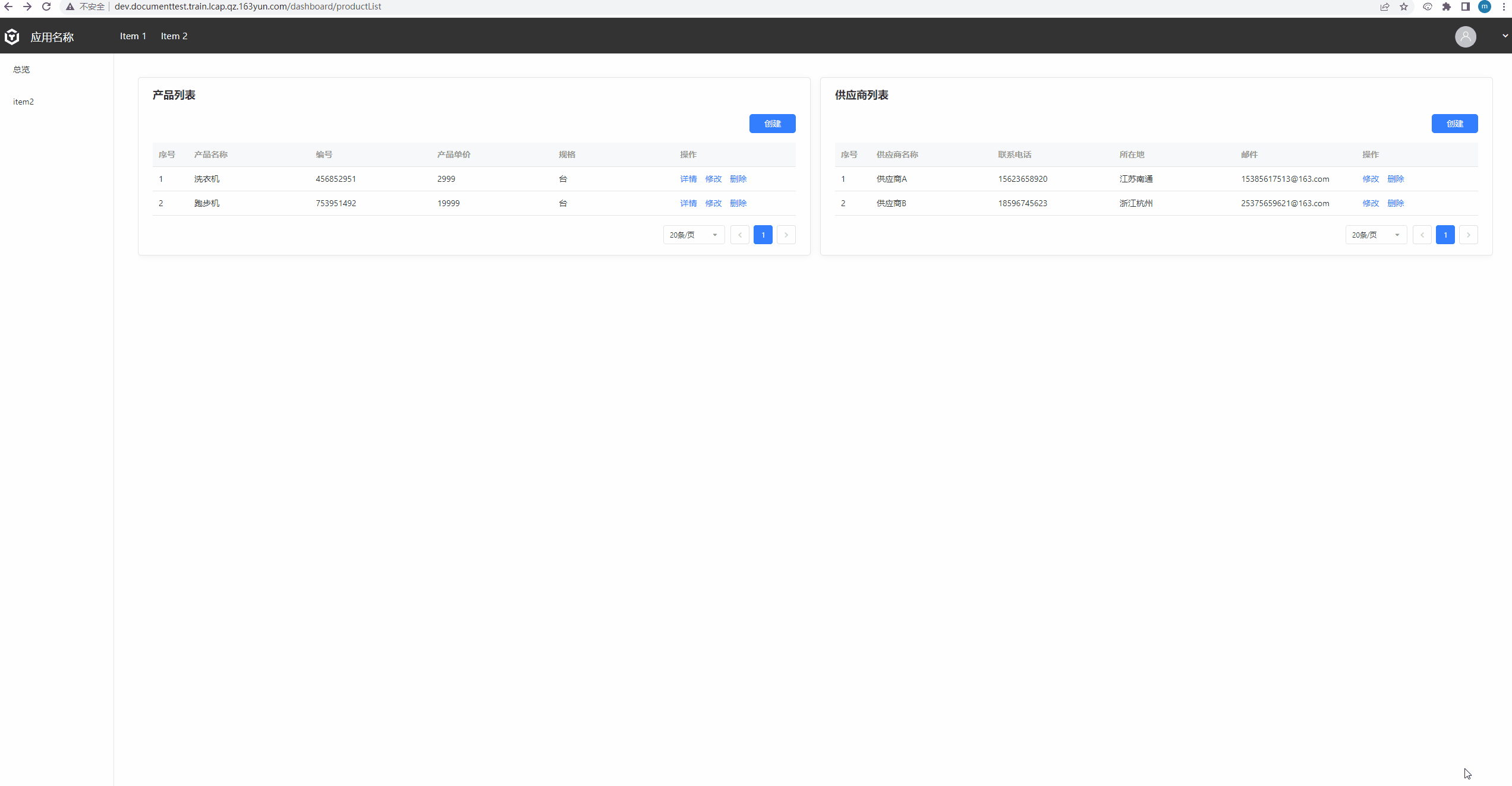This screenshot has height=786, width=1512.
Task: Open the Chrome profile icon
Action: [1485, 7]
